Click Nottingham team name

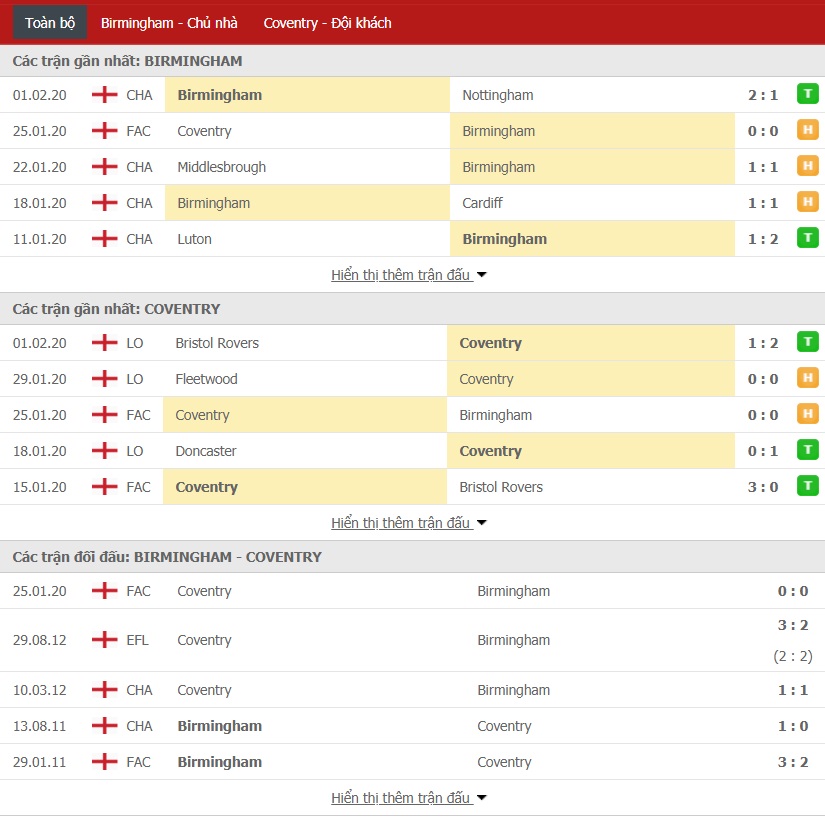click(498, 95)
